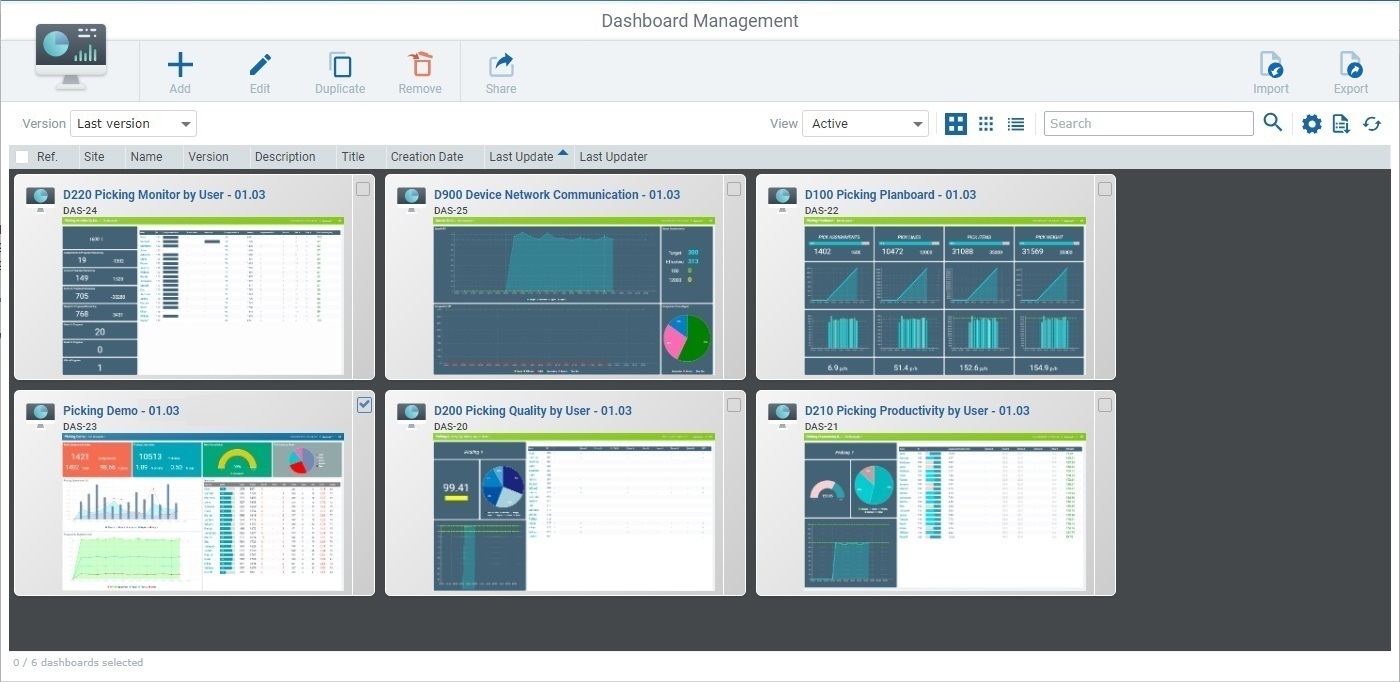Refresh the dashboard list
Screen dimensions: 1400x682
click(x=1373, y=123)
